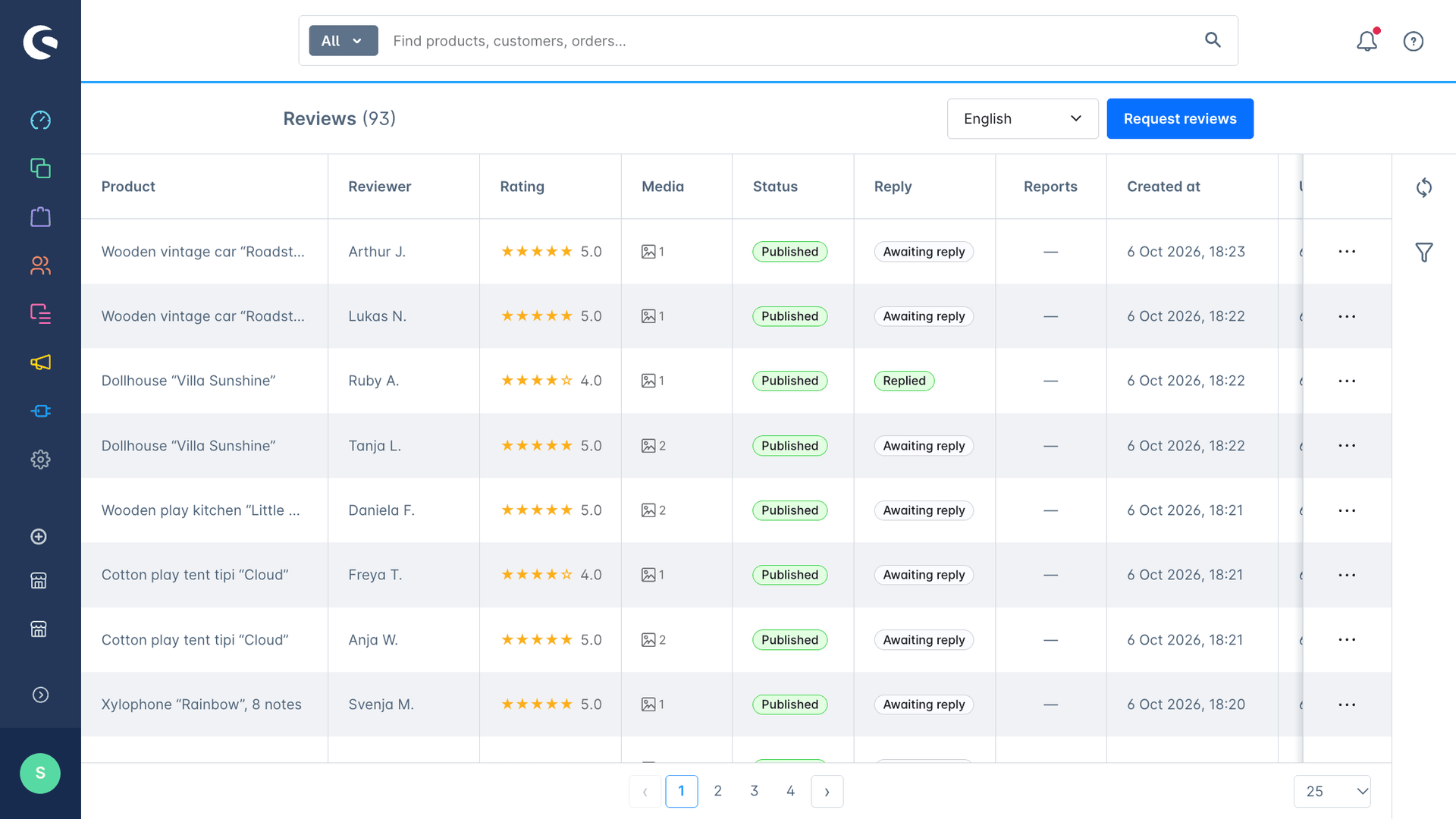Click the Request reviews button
Viewport: 1456px width, 819px height.
click(1180, 118)
